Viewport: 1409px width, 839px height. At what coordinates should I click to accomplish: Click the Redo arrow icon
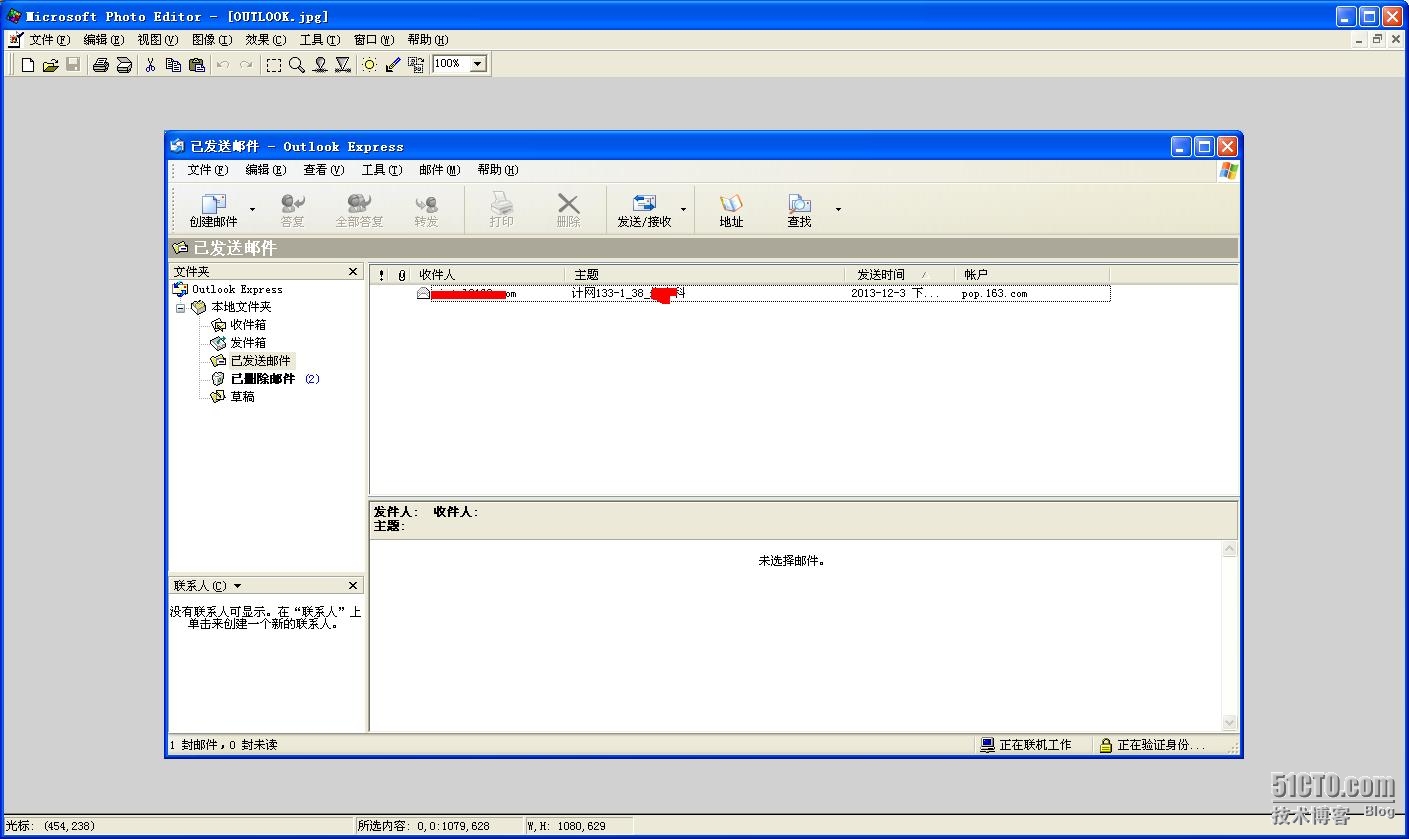click(x=246, y=64)
